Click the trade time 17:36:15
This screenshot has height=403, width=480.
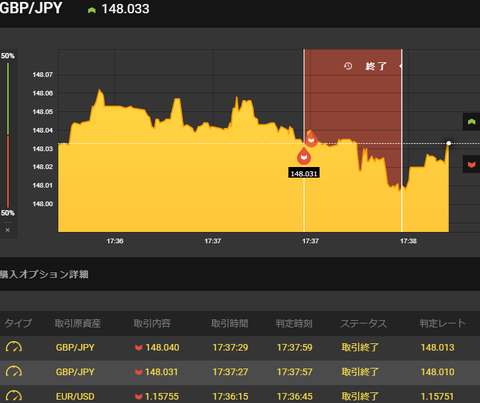click(230, 396)
